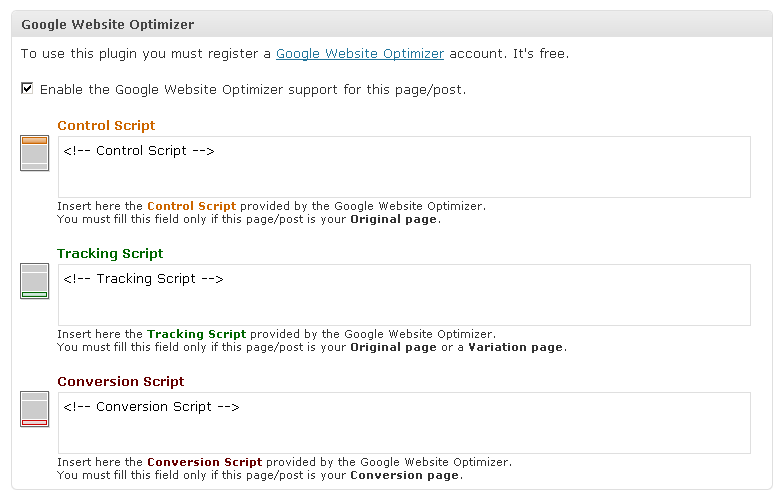Viewport: 783px width, 499px height.
Task: Click the orange Control Script heading
Action: (x=106, y=126)
